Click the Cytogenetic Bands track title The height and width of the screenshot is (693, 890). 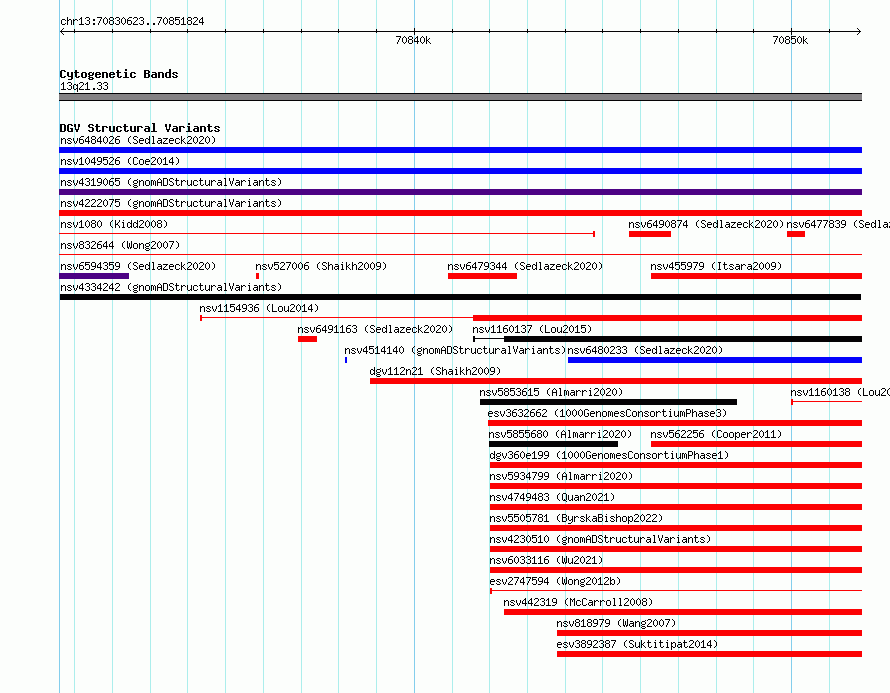119,74
